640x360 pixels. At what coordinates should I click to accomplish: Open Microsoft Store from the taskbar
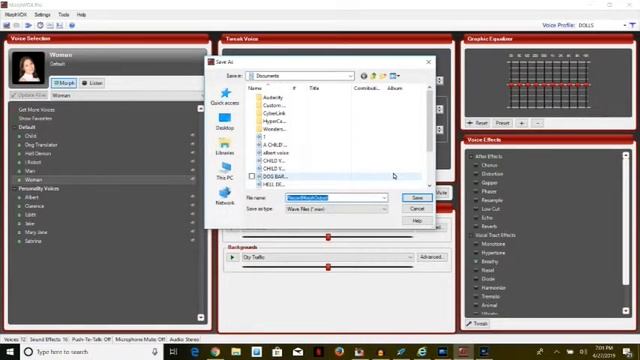click(x=277, y=351)
